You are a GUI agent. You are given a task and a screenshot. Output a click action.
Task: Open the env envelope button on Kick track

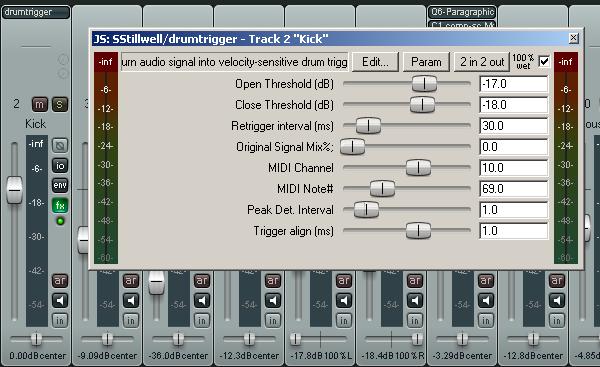pos(60,185)
